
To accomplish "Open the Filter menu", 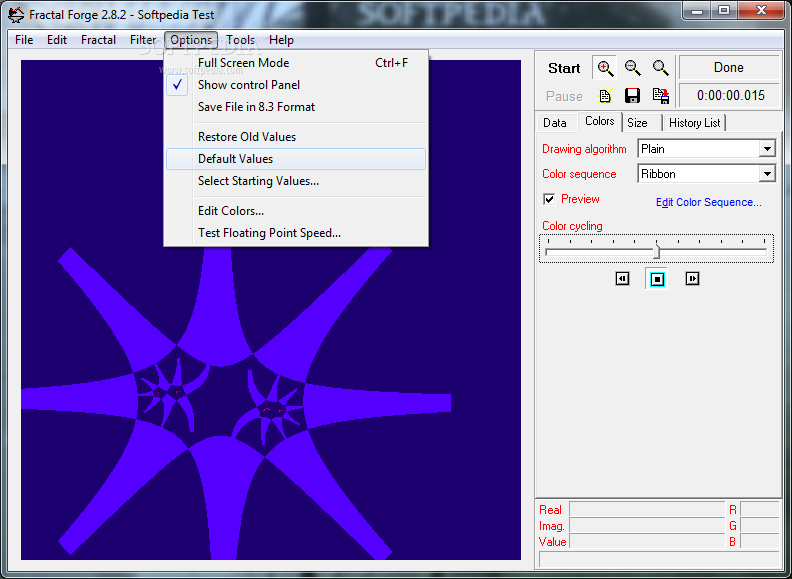I will (143, 40).
